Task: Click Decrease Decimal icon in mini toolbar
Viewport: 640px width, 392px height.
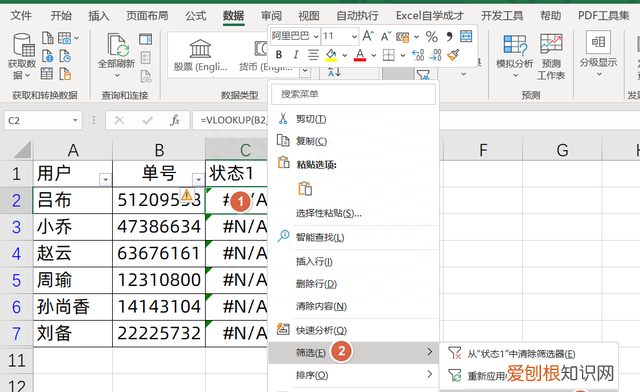Action: coord(436,55)
